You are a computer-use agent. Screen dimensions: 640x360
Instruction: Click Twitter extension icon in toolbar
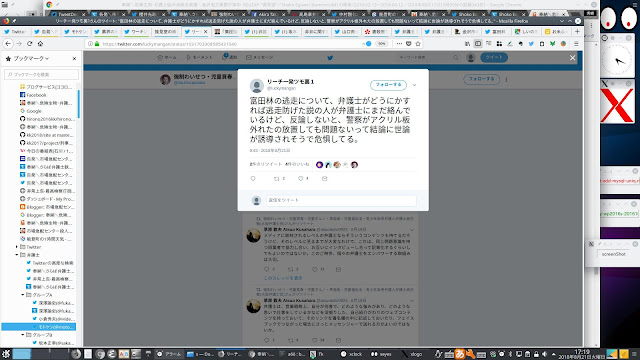(x=531, y=44)
